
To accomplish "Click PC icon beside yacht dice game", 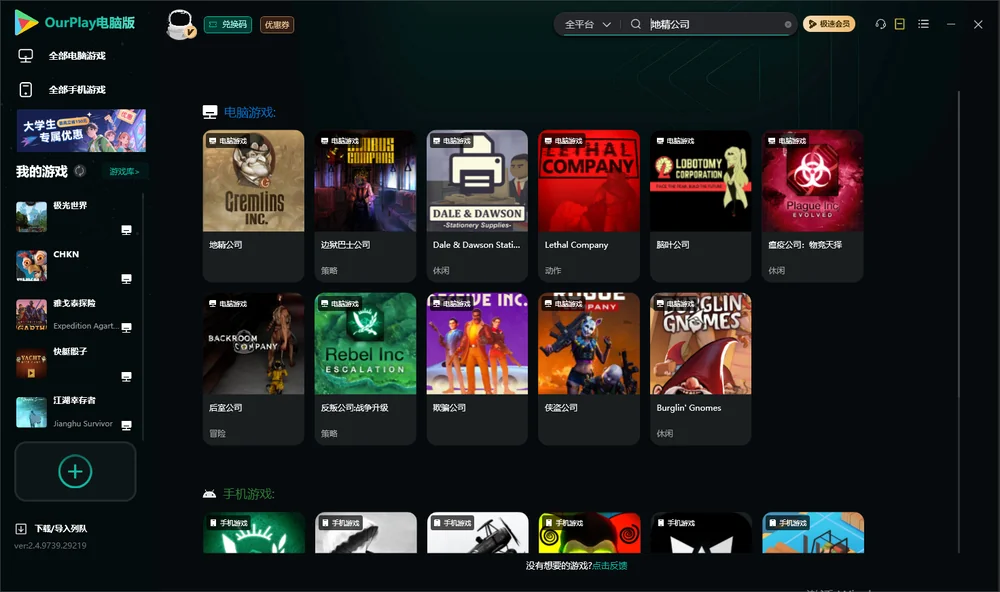I will [126, 376].
